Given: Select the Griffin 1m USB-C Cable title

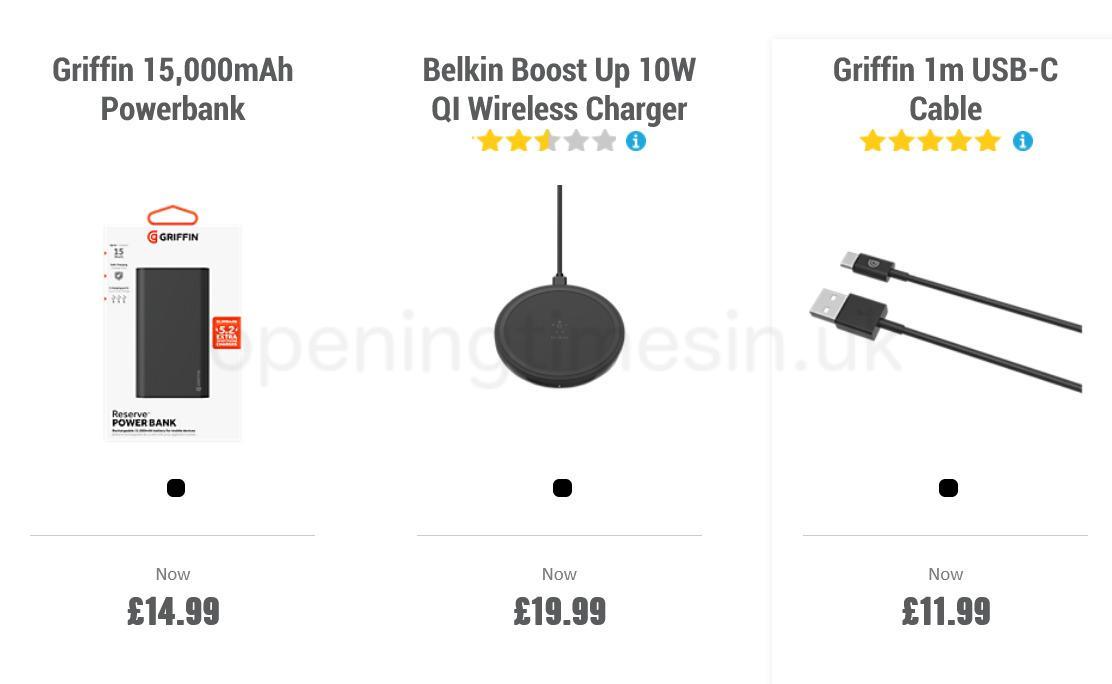Looking at the screenshot, I should pyautogui.click(x=945, y=89).
